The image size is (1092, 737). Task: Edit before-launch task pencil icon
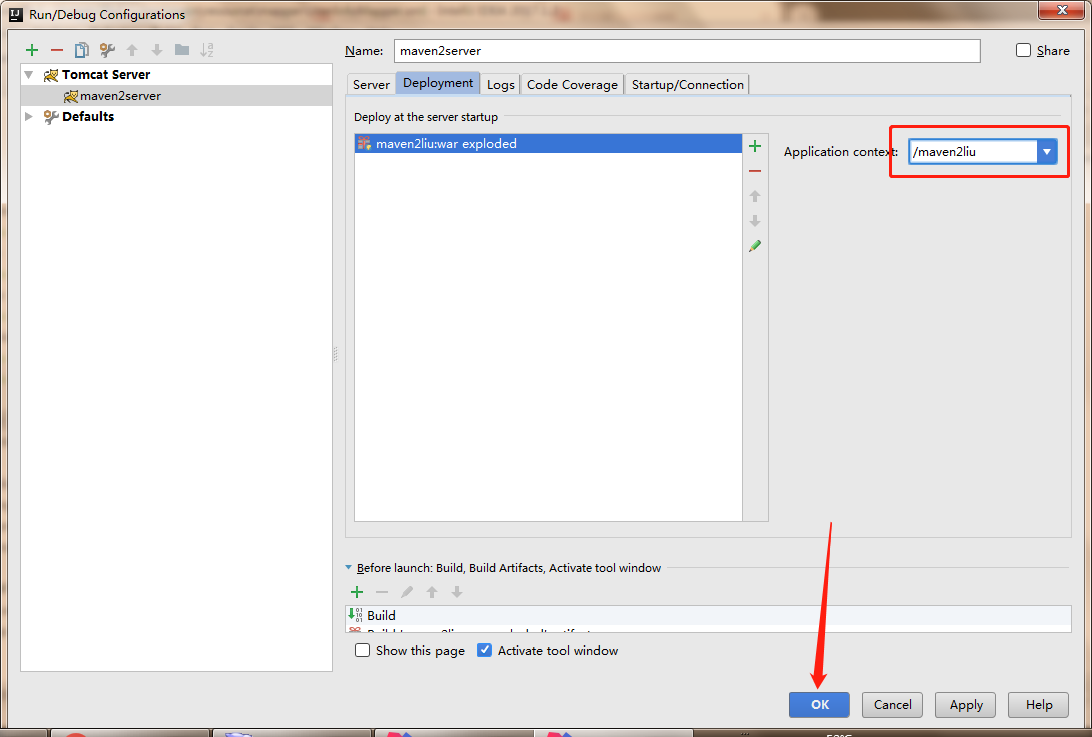click(x=407, y=592)
